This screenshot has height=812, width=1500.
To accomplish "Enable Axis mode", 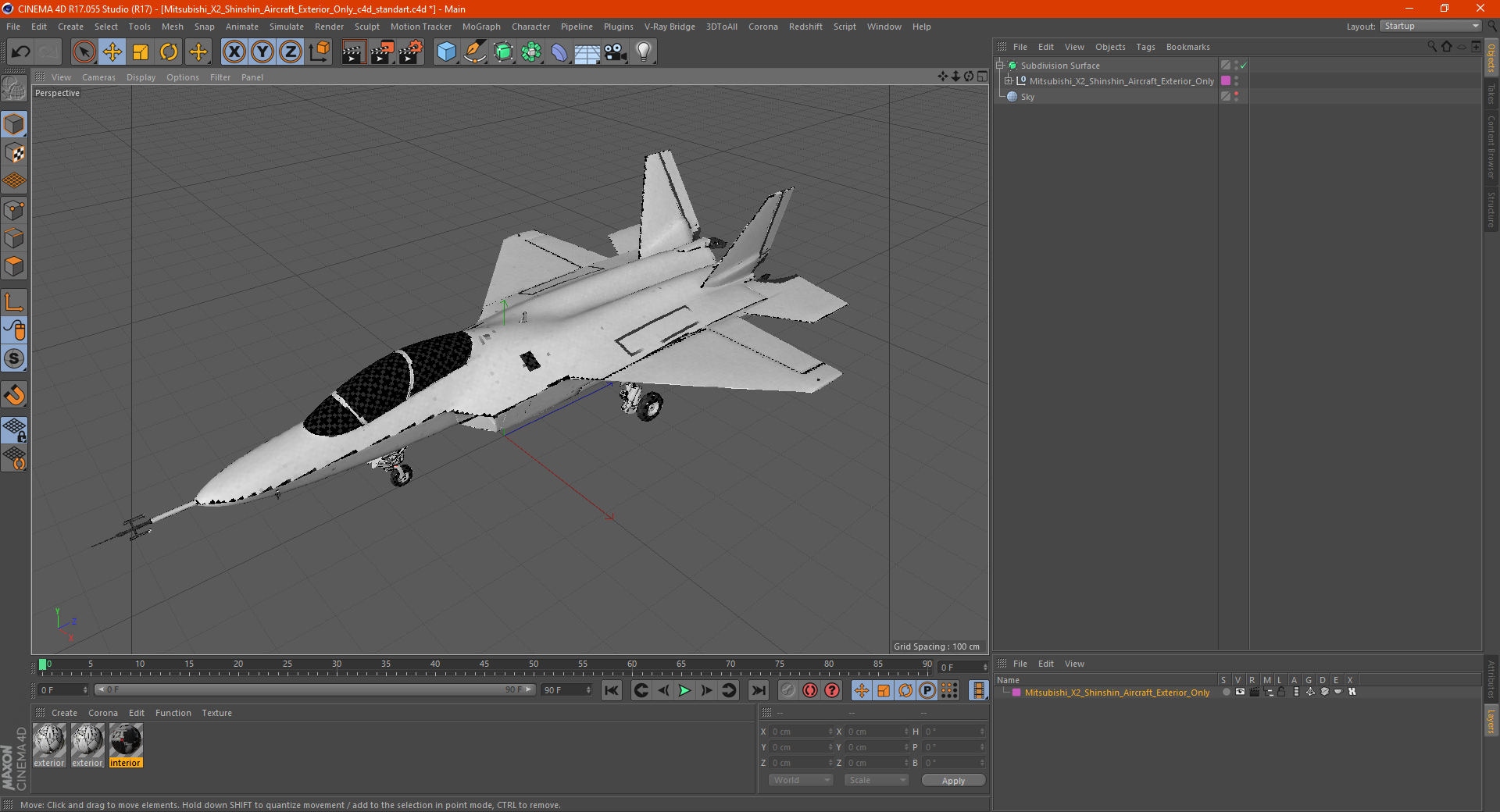I will [x=15, y=302].
